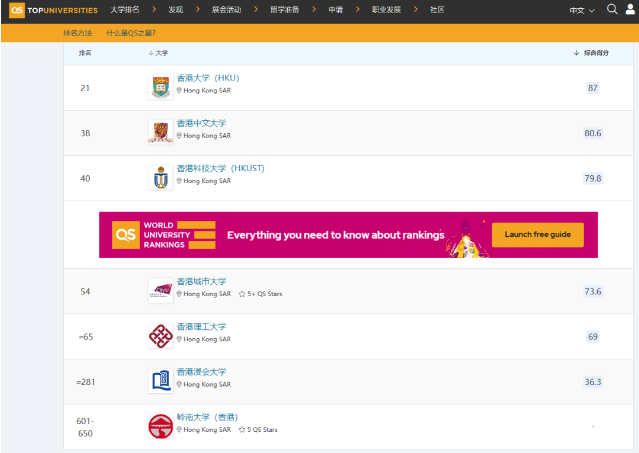Click the HKUST logo thumbnail
The image size is (639, 453).
(x=161, y=178)
